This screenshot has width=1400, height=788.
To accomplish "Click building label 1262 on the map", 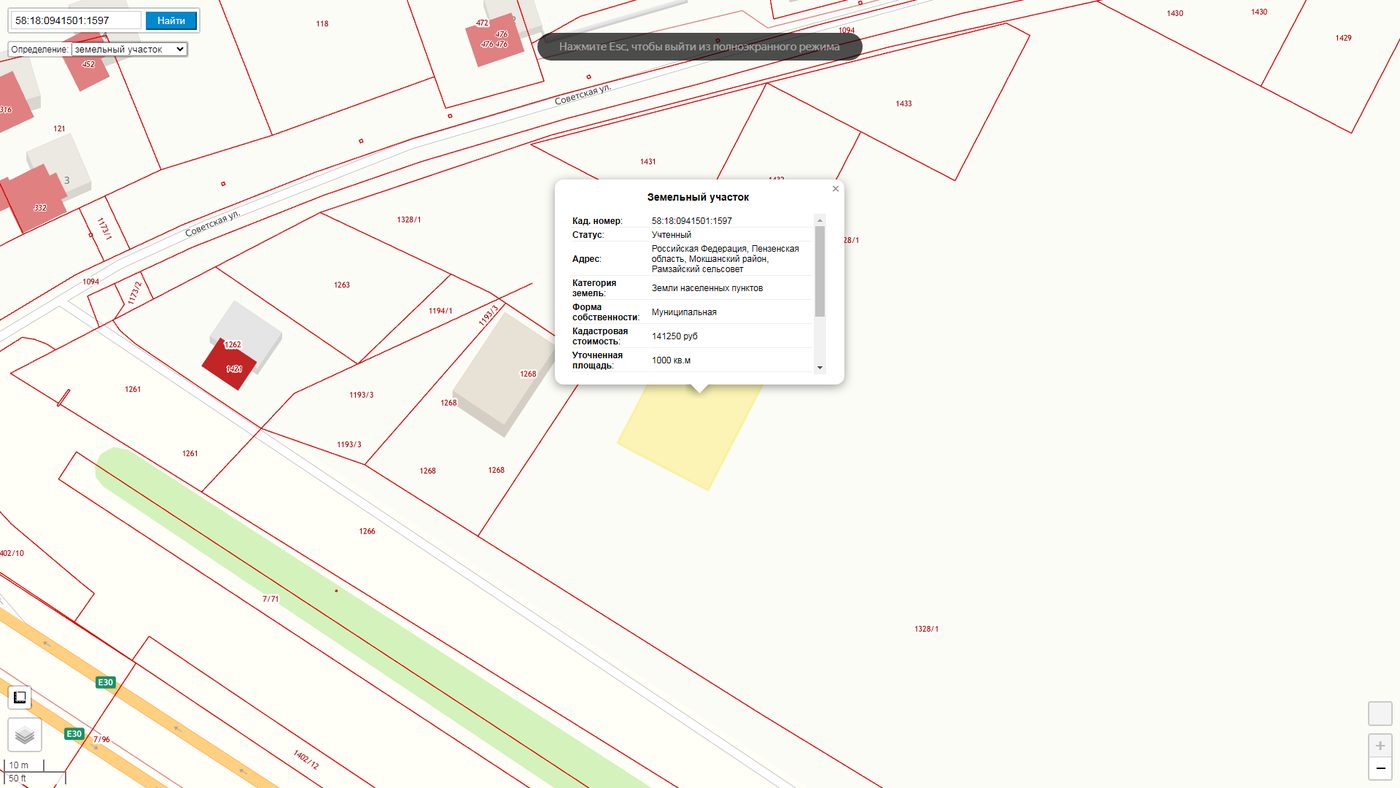I will [x=233, y=345].
